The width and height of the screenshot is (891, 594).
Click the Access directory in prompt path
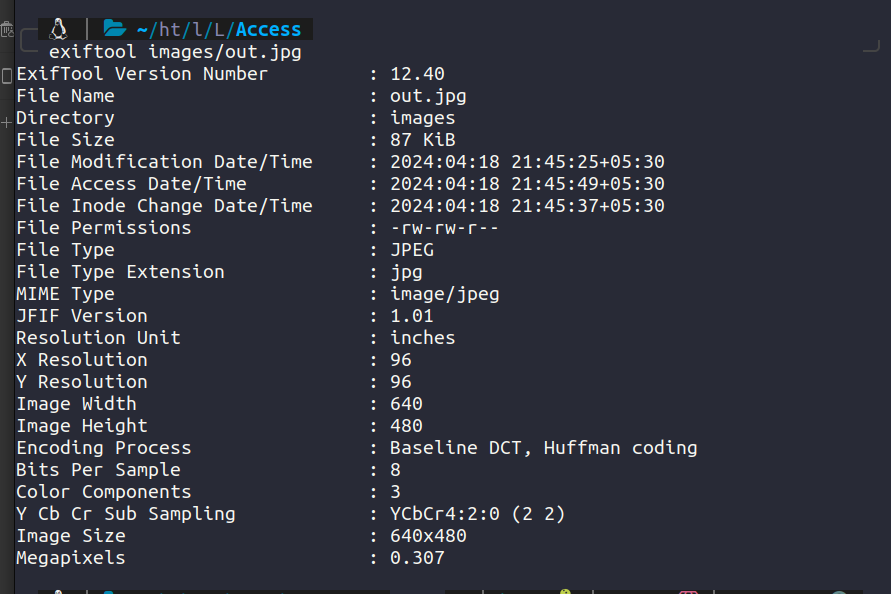point(268,29)
